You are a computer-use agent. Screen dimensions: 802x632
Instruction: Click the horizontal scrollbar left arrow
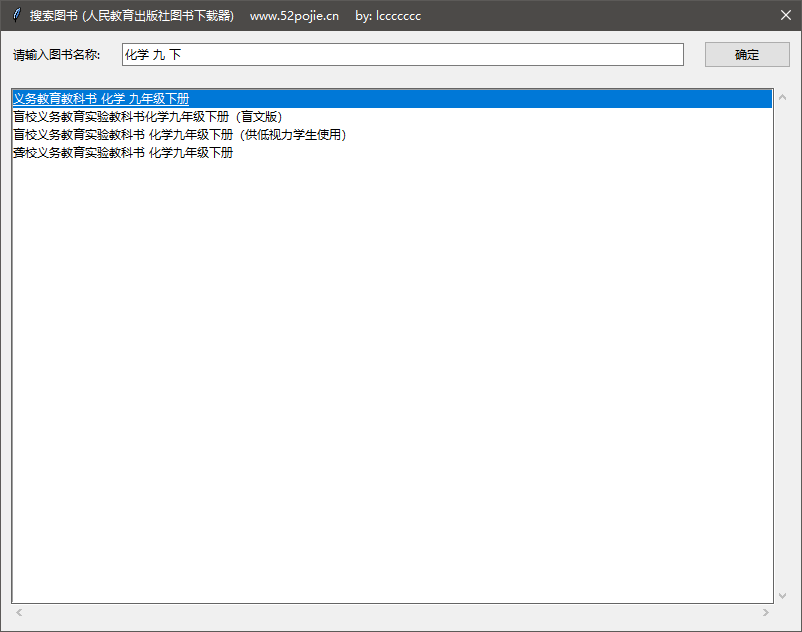[x=19, y=612]
